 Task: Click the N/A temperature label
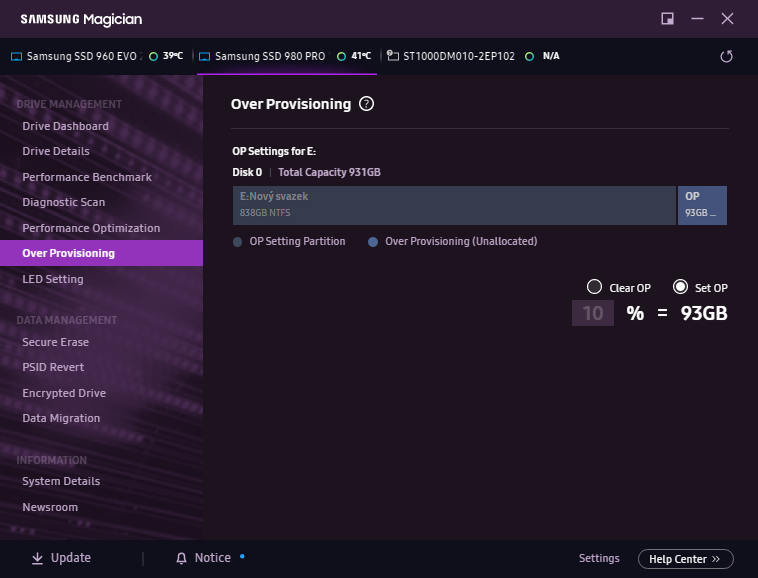551,56
